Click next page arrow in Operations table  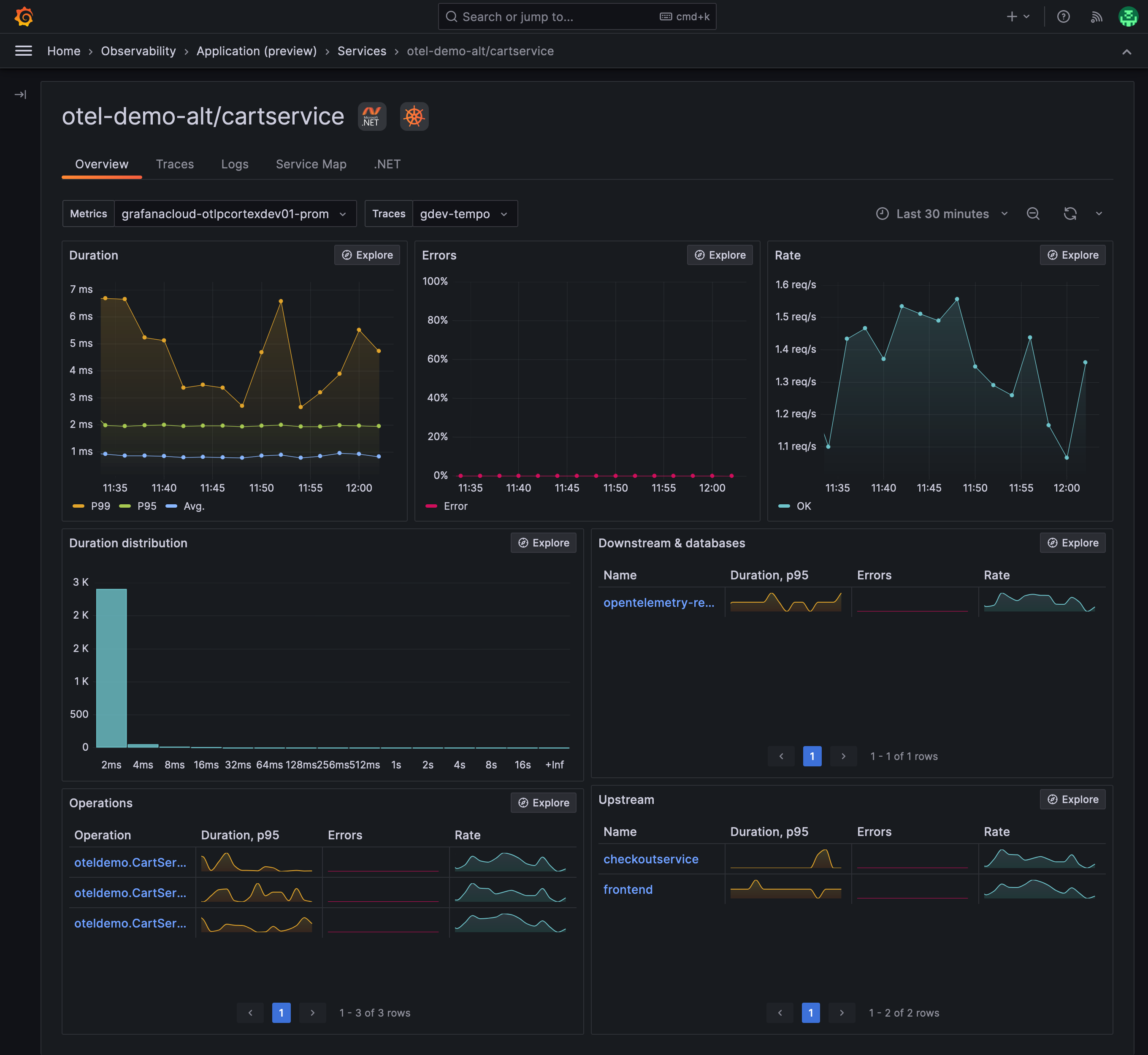click(x=312, y=1013)
